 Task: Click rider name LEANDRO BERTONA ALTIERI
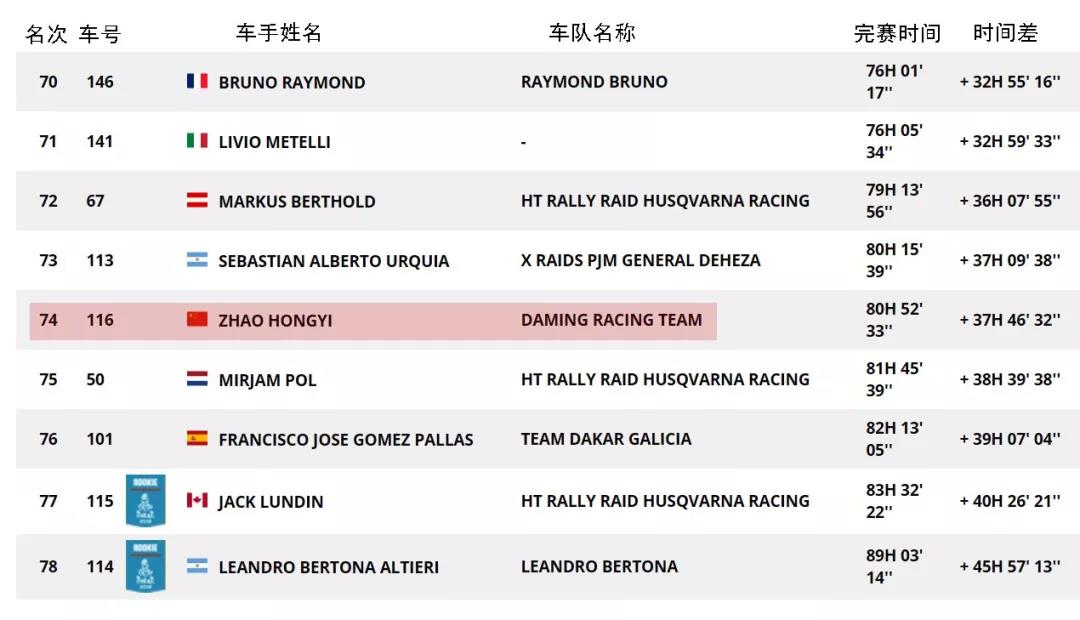click(x=328, y=567)
